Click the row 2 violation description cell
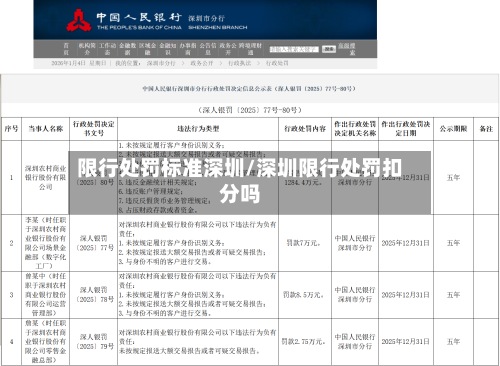This screenshot has height=366, width=500. pyautogui.click(x=198, y=243)
